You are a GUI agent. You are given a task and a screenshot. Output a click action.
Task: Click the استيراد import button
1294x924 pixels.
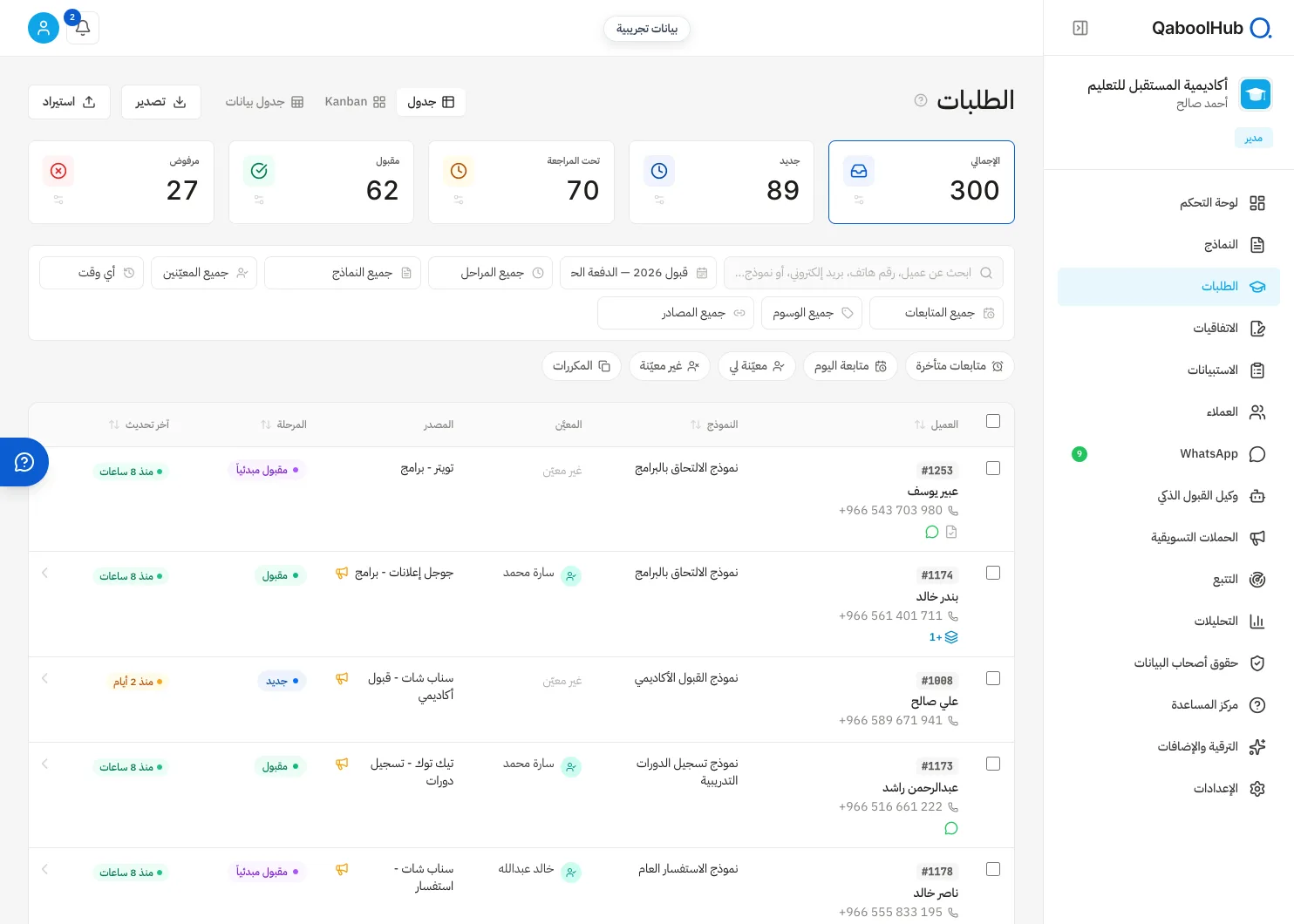[69, 102]
